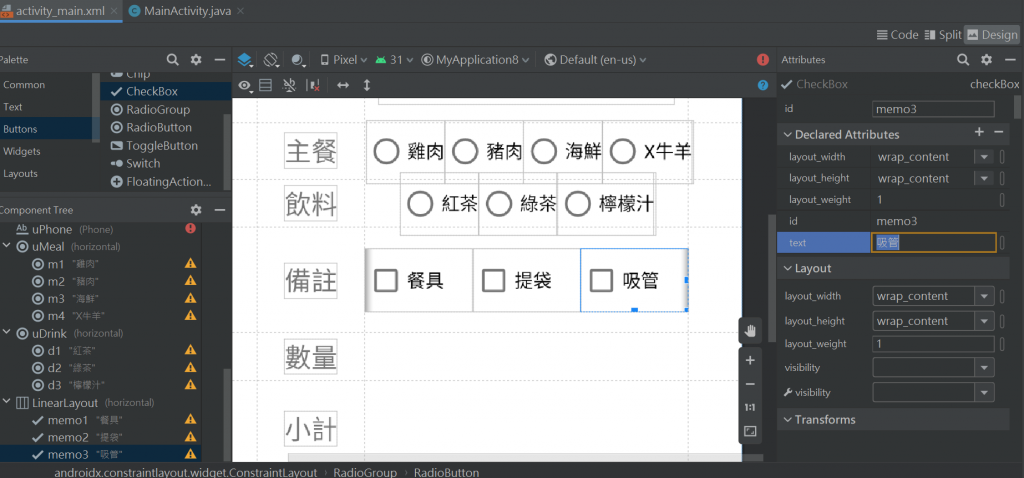Open the Pixel device dropdown

point(344,60)
